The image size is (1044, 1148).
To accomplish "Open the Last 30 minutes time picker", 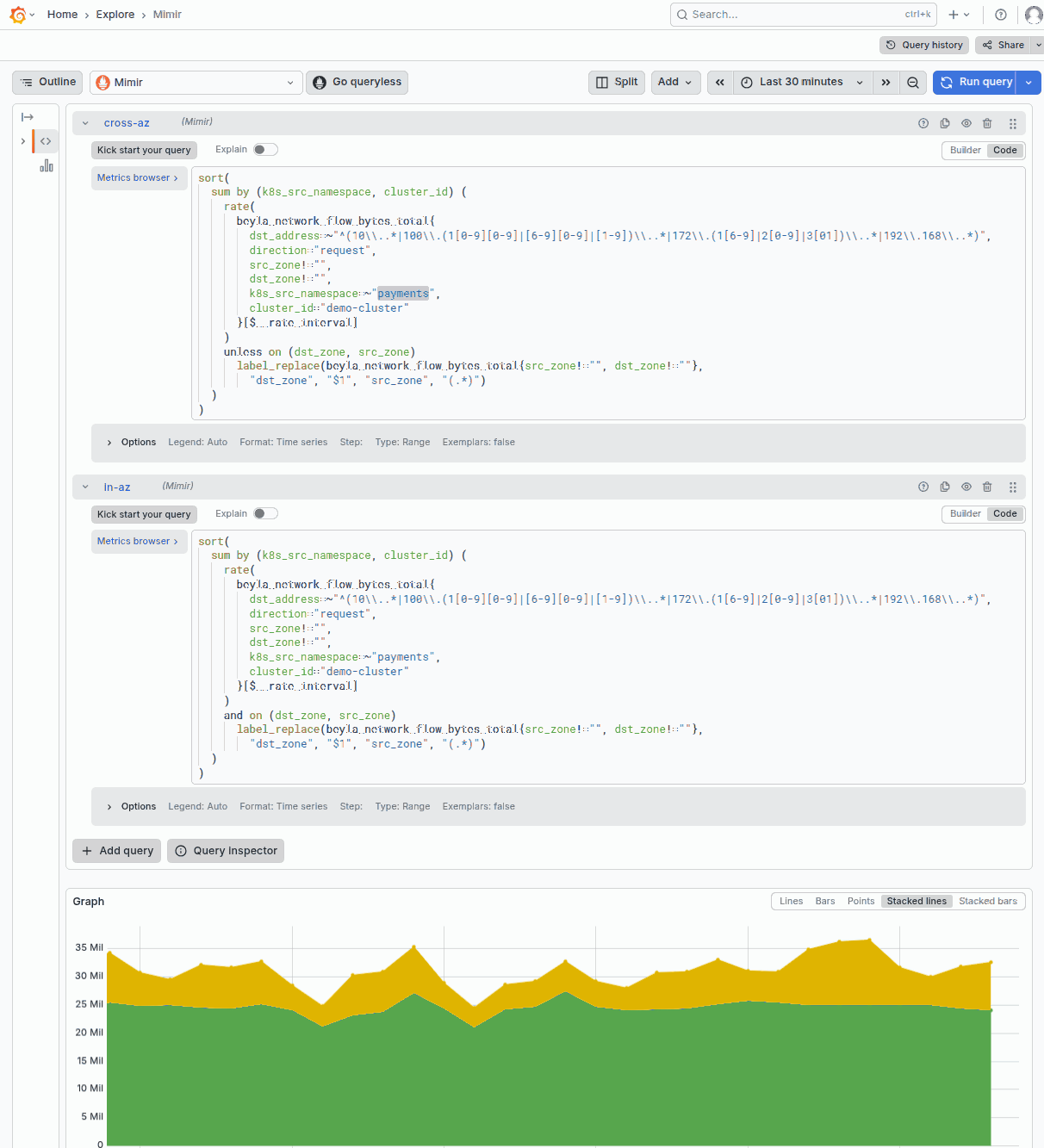I will [802, 83].
